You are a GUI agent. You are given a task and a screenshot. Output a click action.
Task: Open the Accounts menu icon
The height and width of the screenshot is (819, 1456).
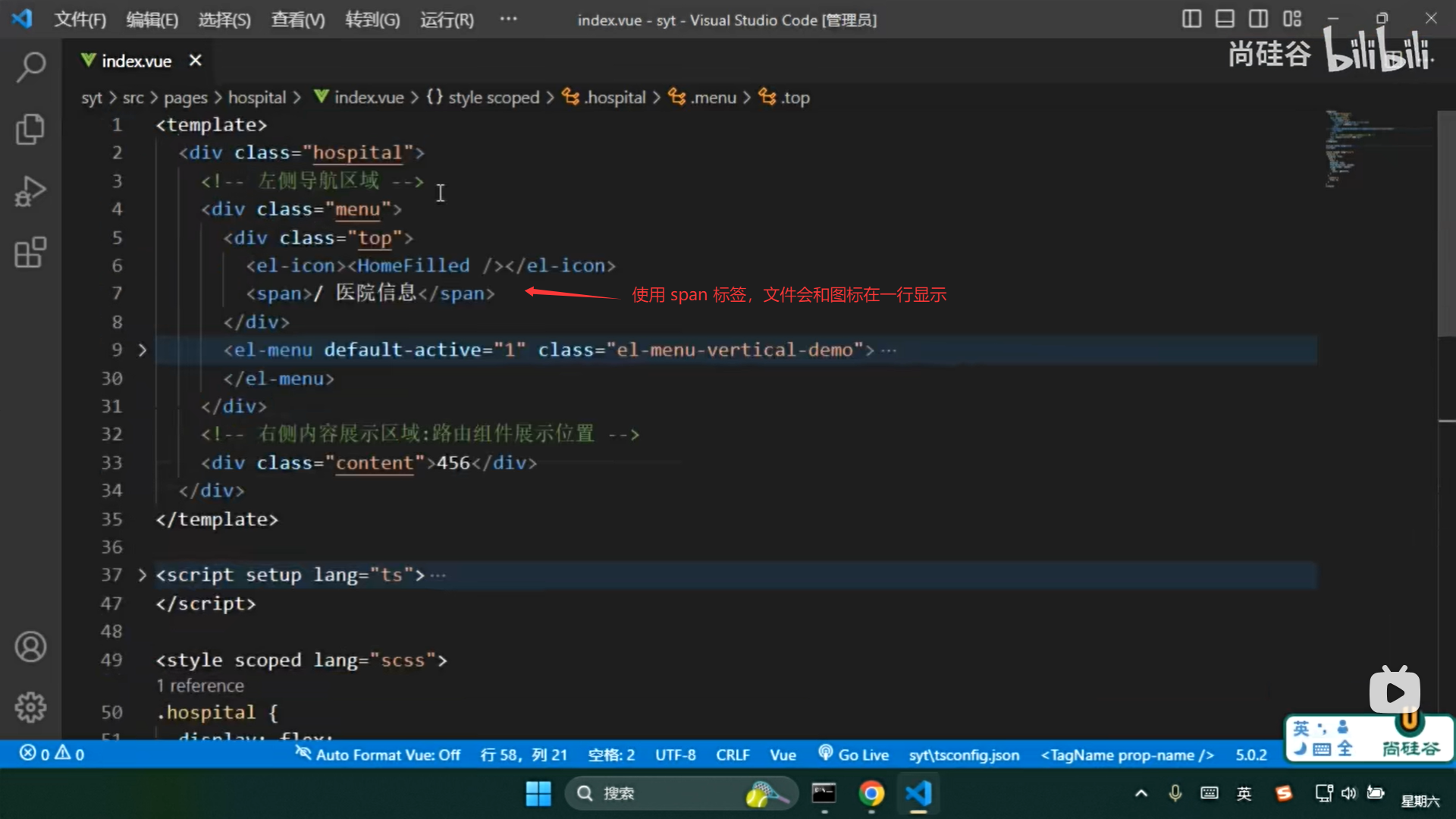click(x=30, y=647)
